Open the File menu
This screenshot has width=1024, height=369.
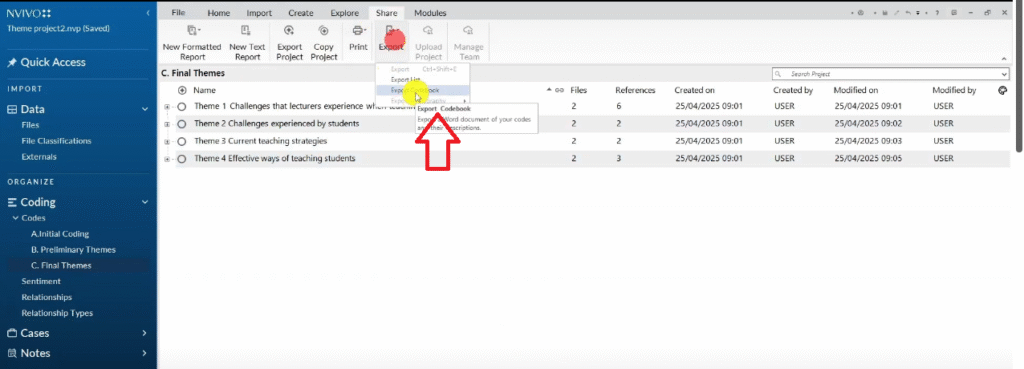[x=178, y=13]
